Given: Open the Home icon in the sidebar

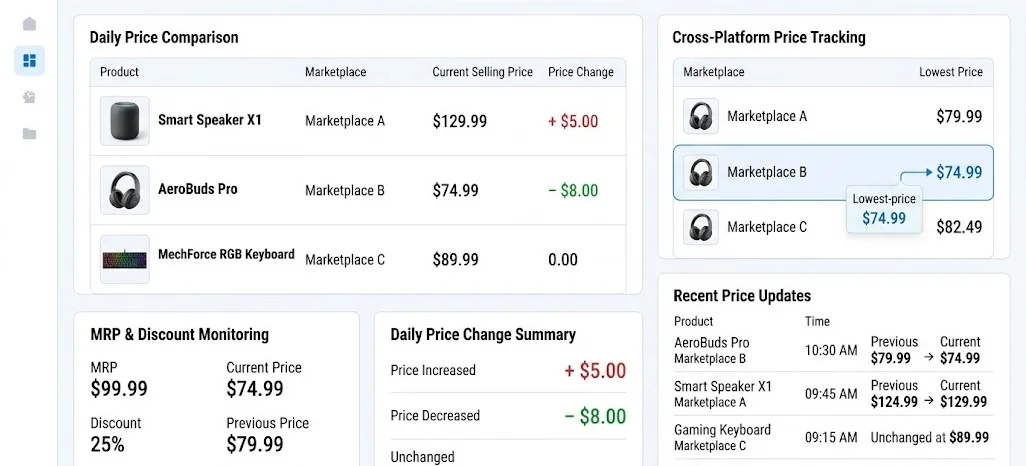Looking at the screenshot, I should [x=29, y=24].
